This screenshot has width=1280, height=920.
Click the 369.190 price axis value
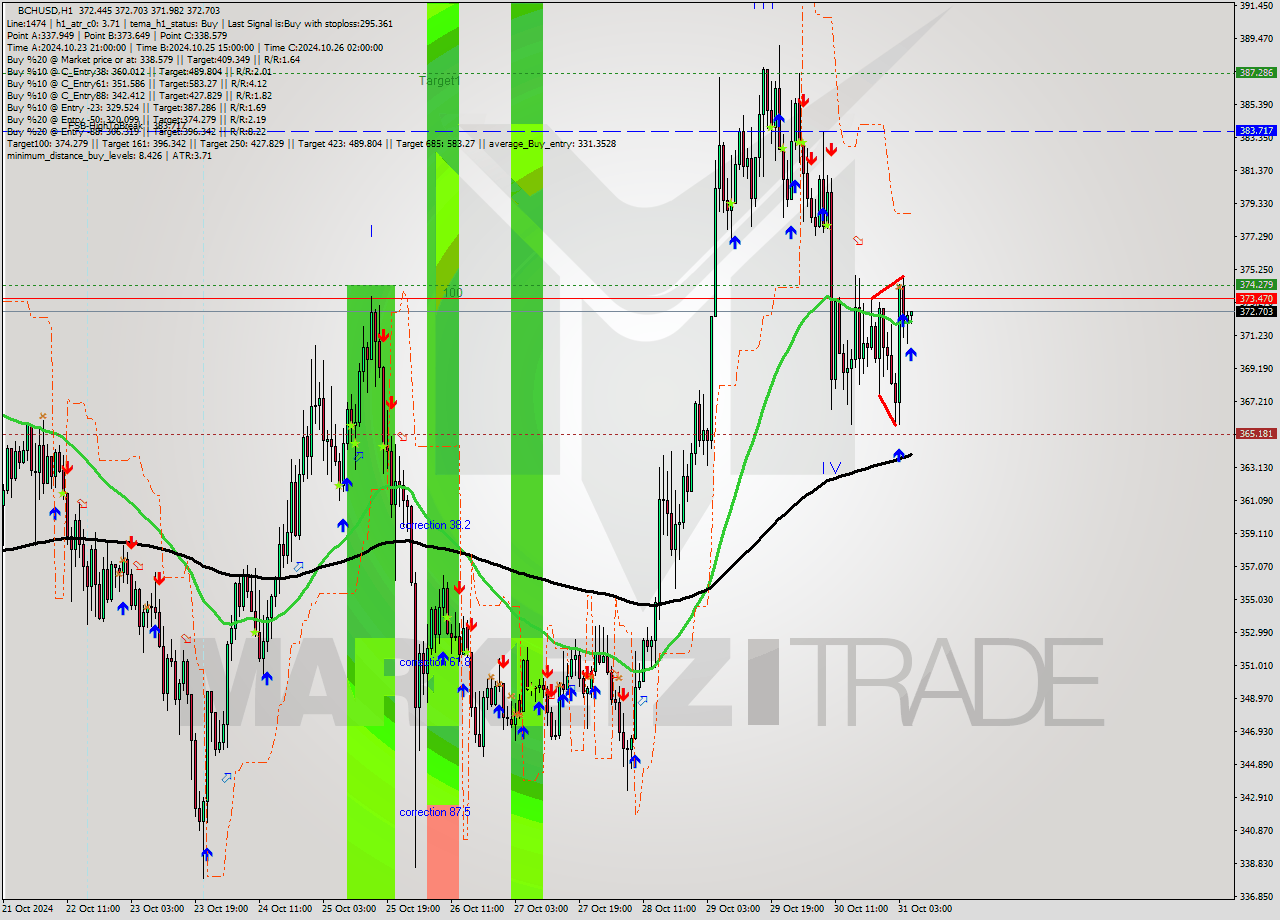coord(1256,368)
